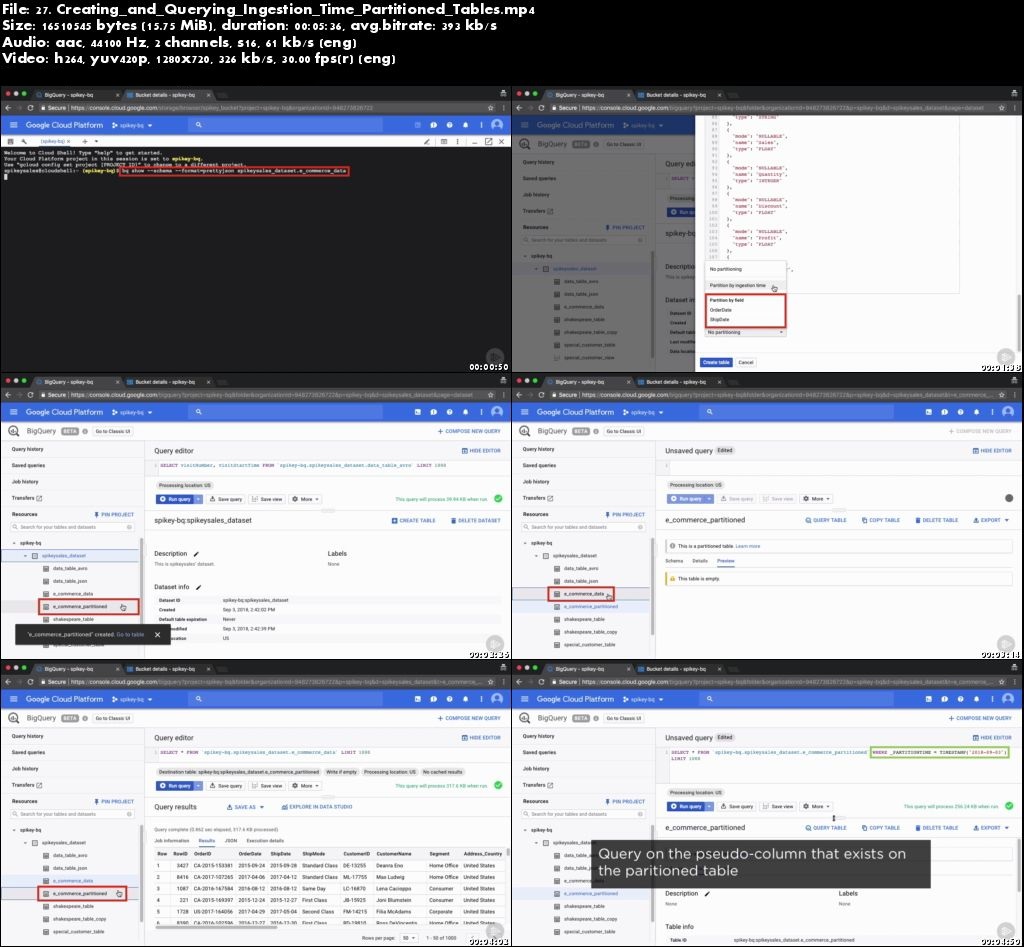Viewport: 1024px width, 947px height.
Task: Dismiss the 'e_commerce_partitioned created' toast
Action: (x=157, y=635)
